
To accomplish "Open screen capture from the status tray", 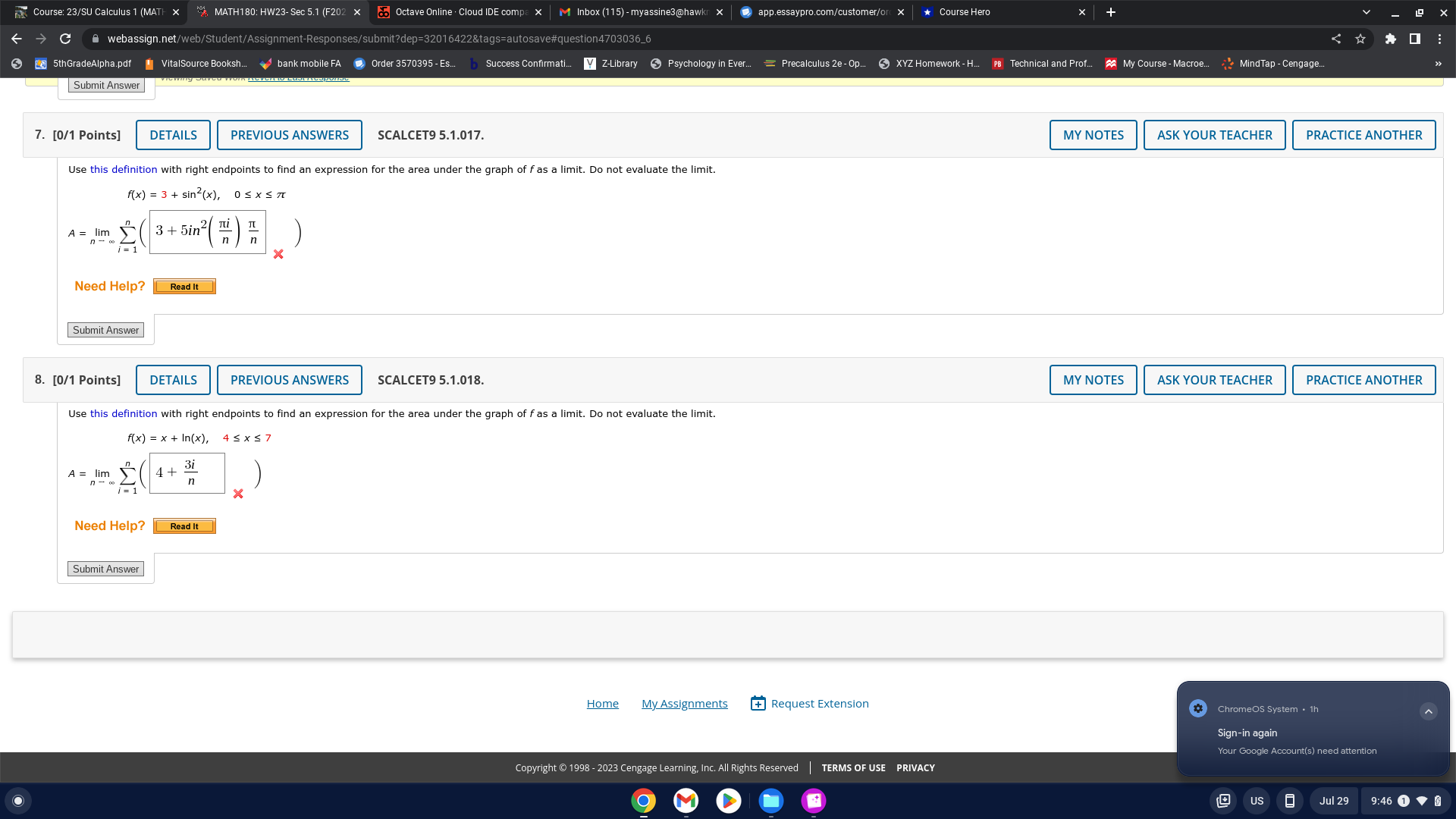I will [1223, 801].
